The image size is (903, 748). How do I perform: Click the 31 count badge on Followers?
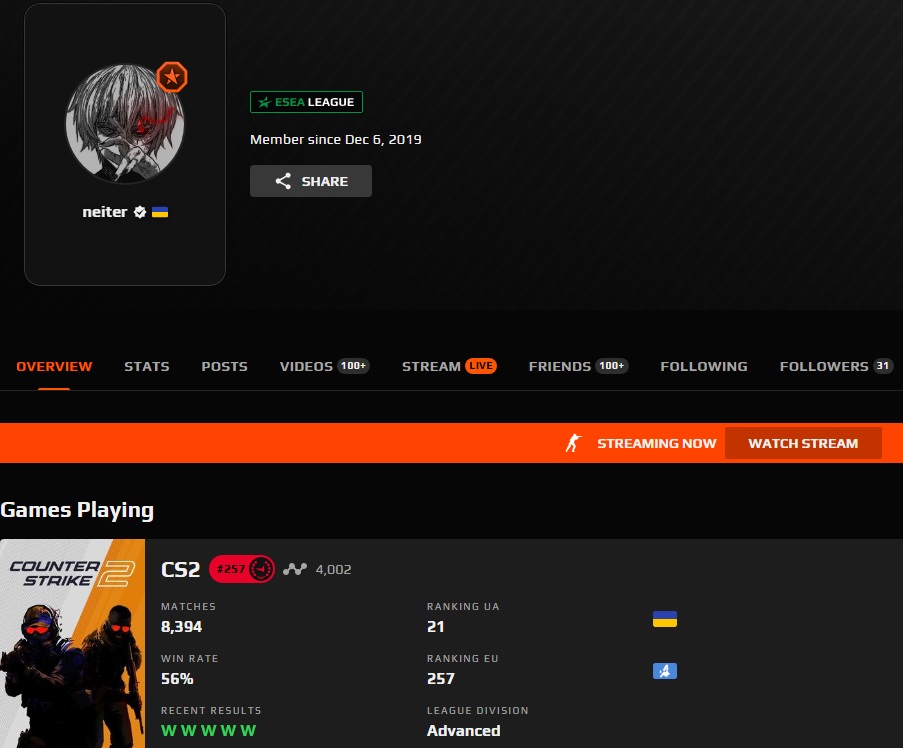[x=883, y=366]
